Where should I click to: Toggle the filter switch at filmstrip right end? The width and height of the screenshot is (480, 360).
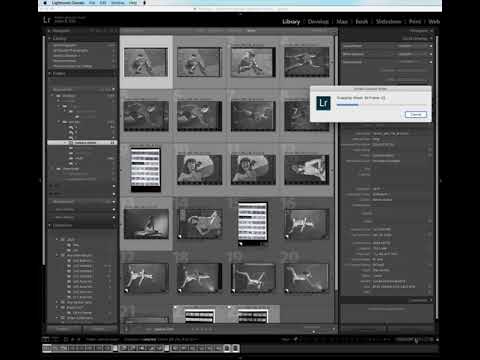pos(437,340)
